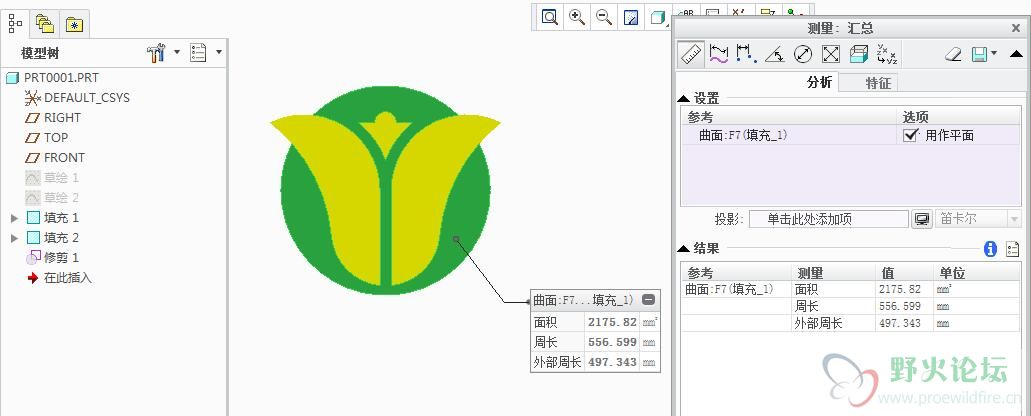Click the results report list icon

(1013, 249)
